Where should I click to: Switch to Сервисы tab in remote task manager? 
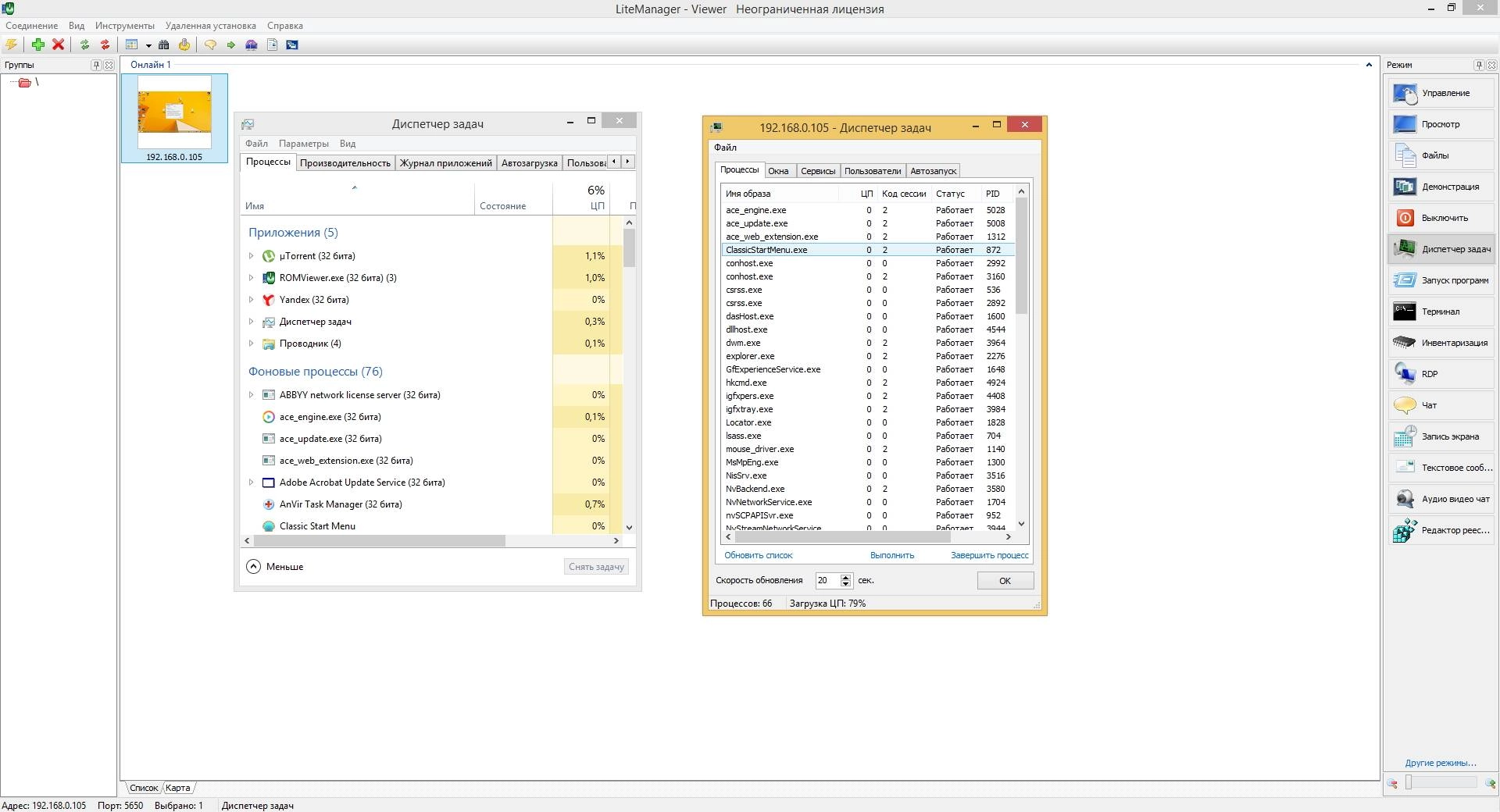[x=818, y=171]
